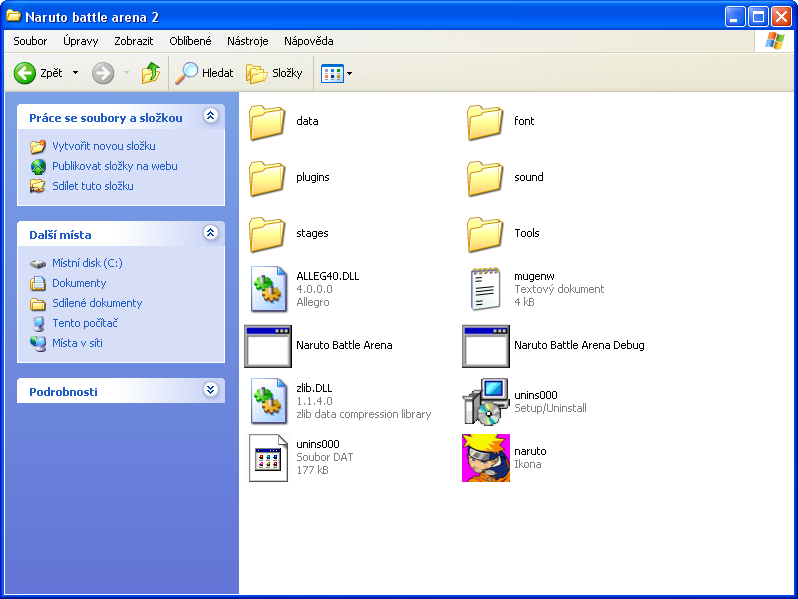Select the unins000 DAT file icon
The width and height of the screenshot is (798, 599).
268,458
